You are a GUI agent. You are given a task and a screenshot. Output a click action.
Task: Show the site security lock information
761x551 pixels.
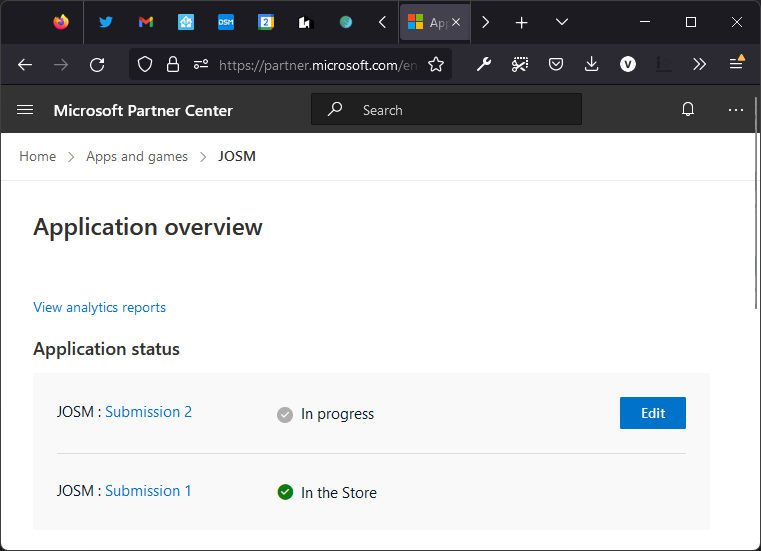point(173,64)
